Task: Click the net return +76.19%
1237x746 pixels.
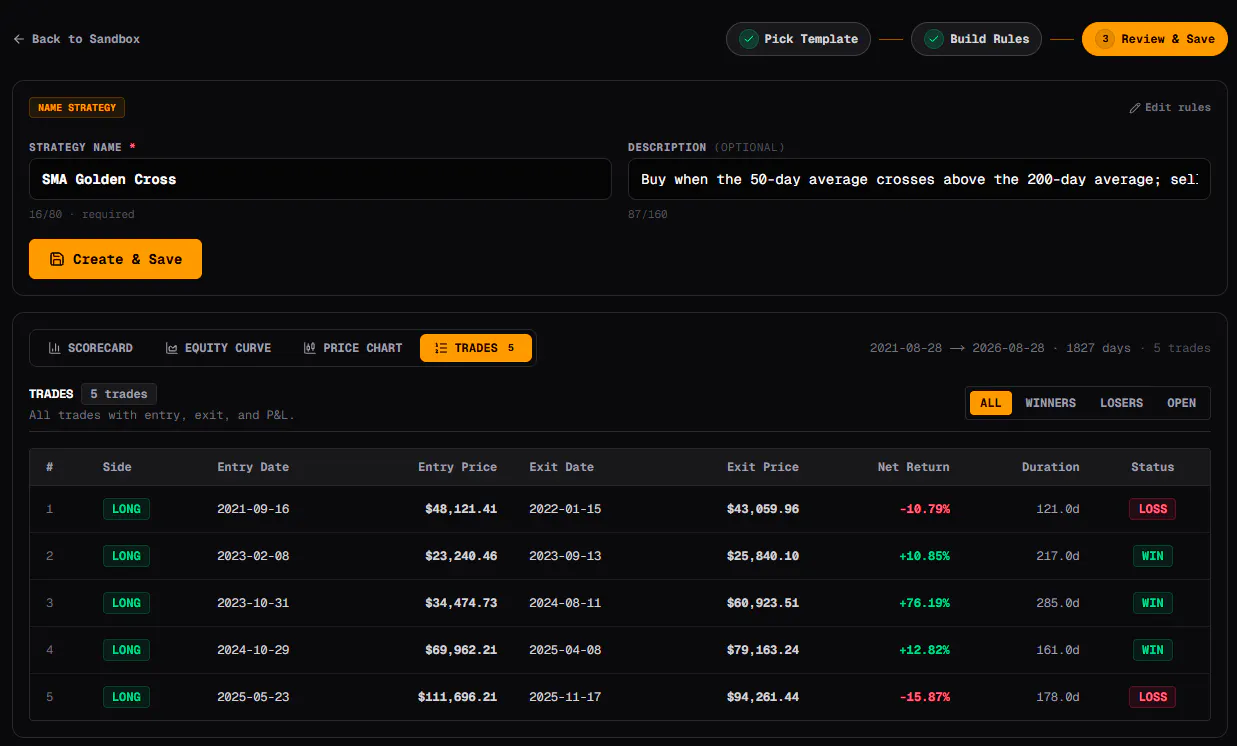Action: 925,603
